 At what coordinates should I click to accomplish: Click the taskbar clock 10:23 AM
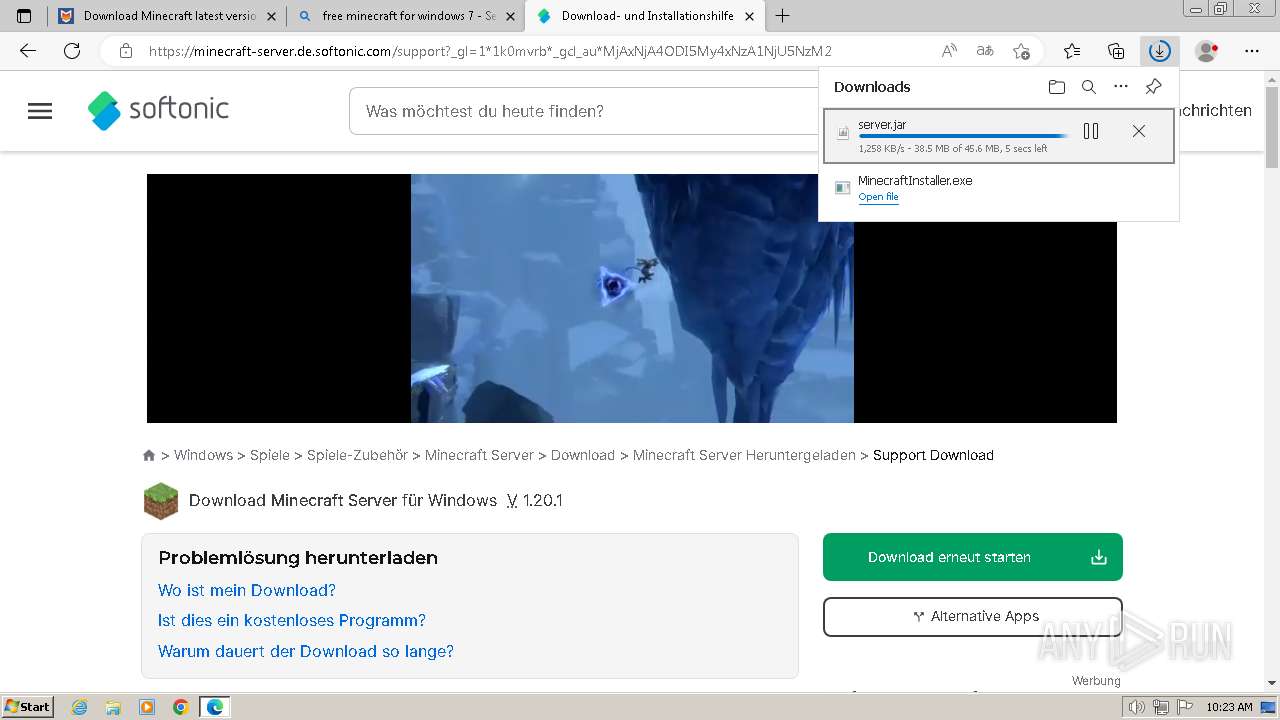coord(1229,707)
